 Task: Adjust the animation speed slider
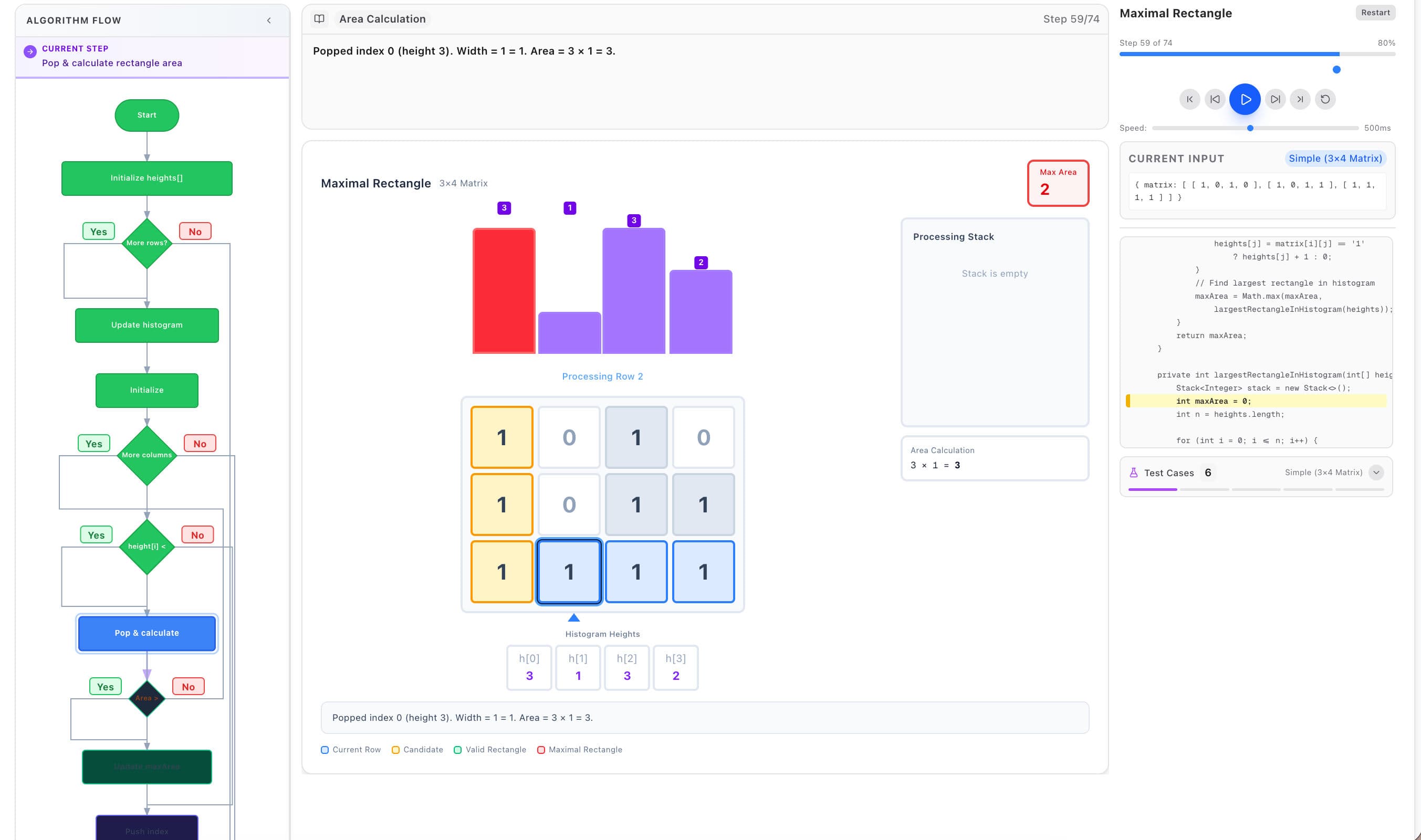click(1249, 128)
